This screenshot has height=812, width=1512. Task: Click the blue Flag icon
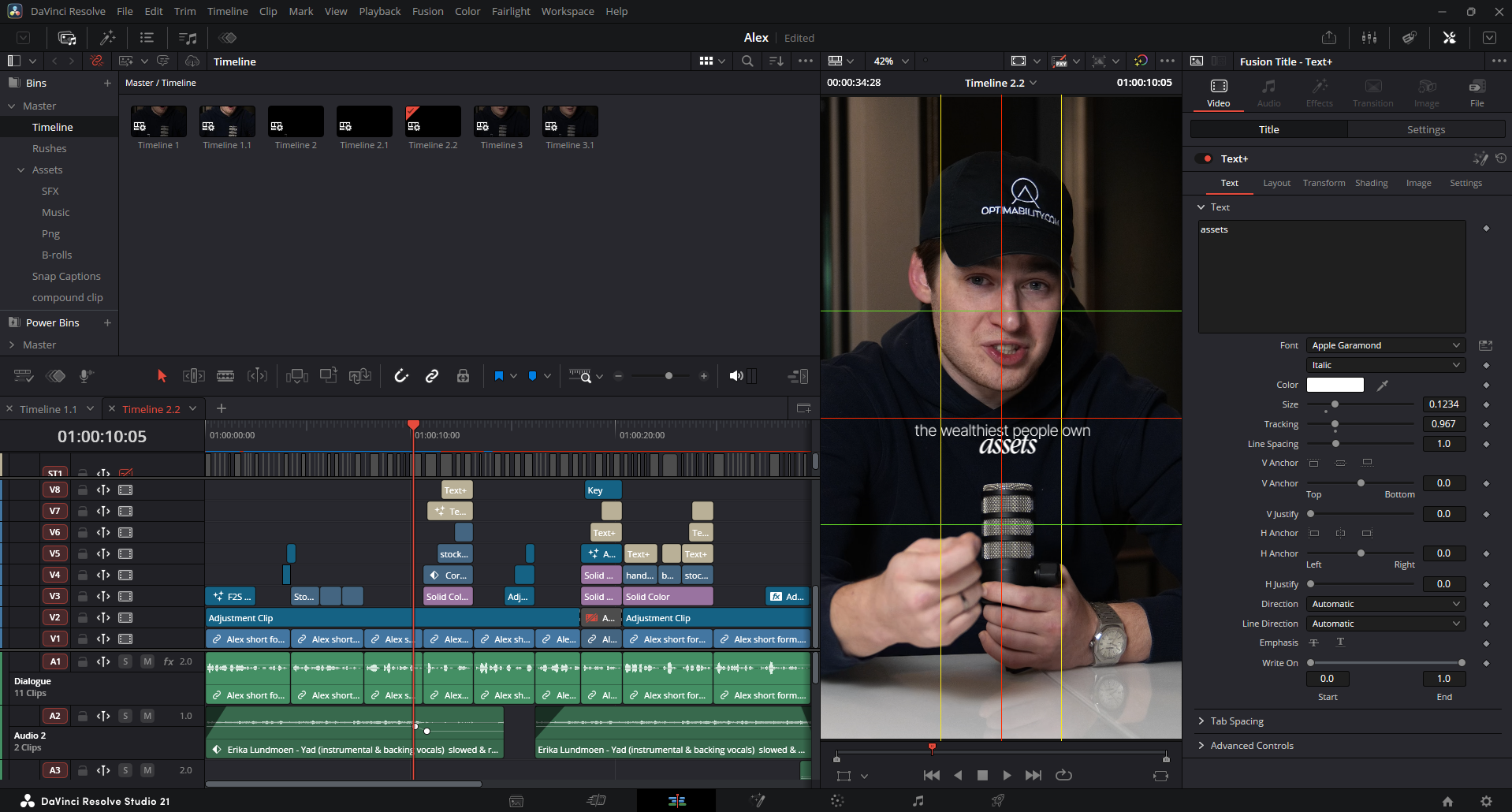tap(498, 376)
